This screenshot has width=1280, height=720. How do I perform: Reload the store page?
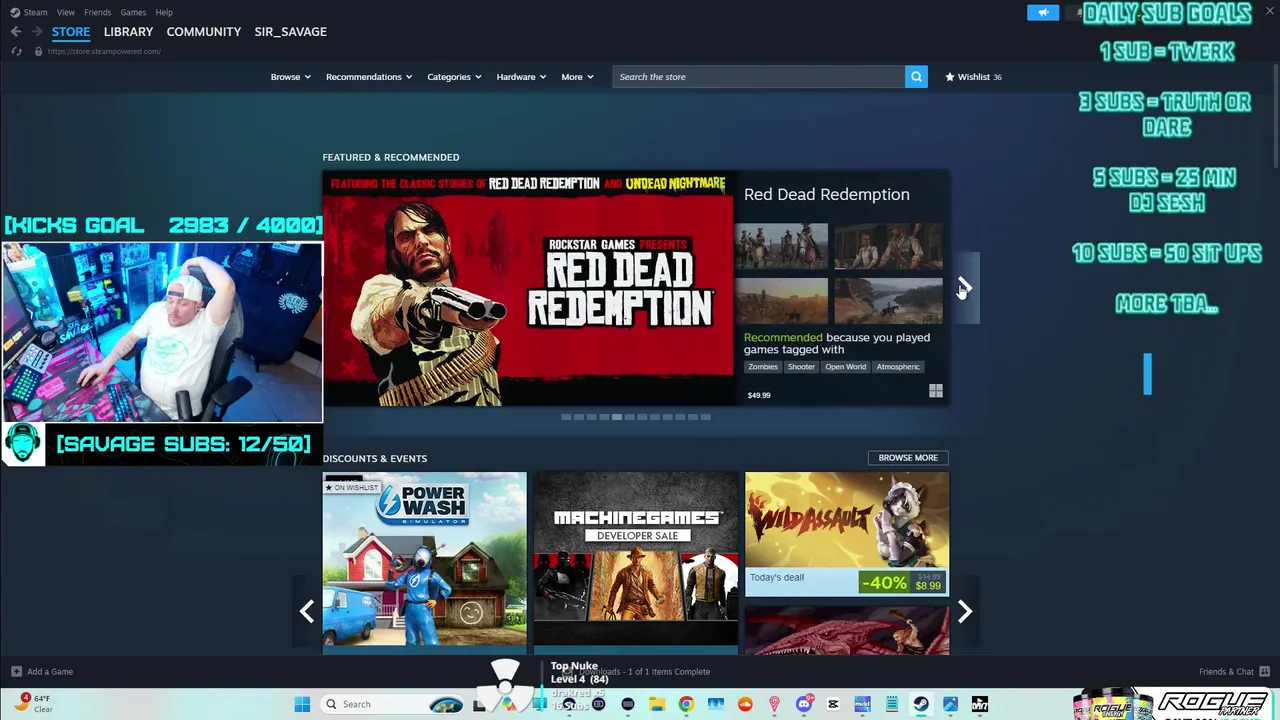tap(16, 51)
